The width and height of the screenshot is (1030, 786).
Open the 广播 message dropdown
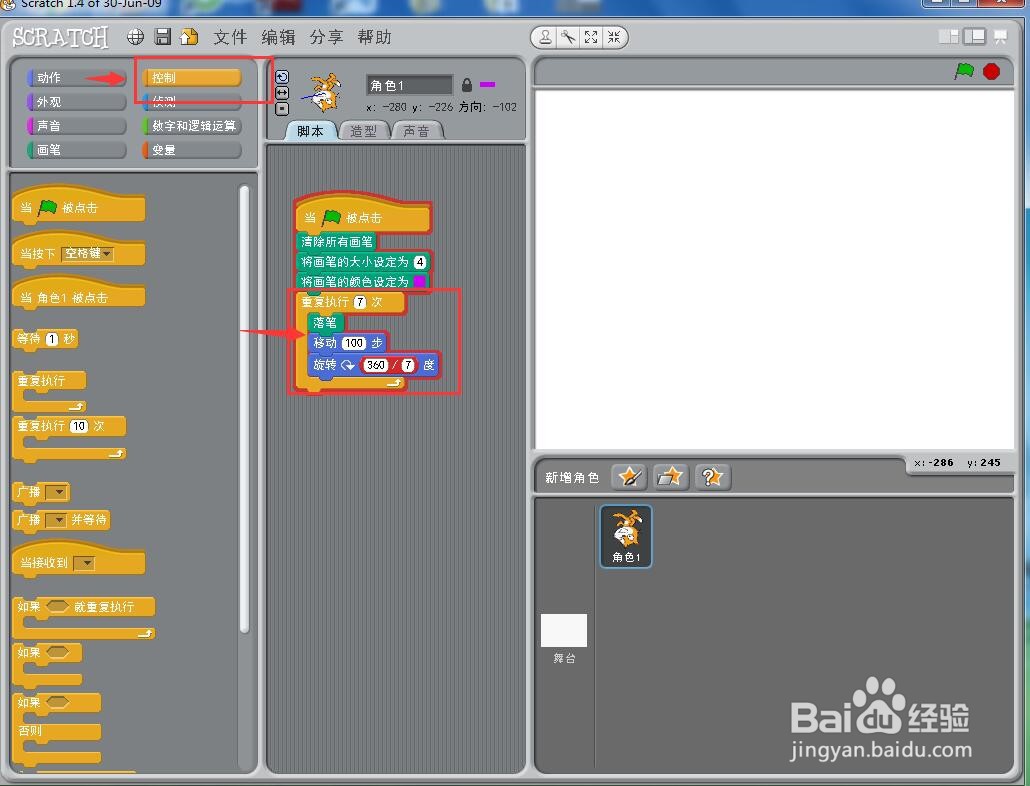click(57, 492)
